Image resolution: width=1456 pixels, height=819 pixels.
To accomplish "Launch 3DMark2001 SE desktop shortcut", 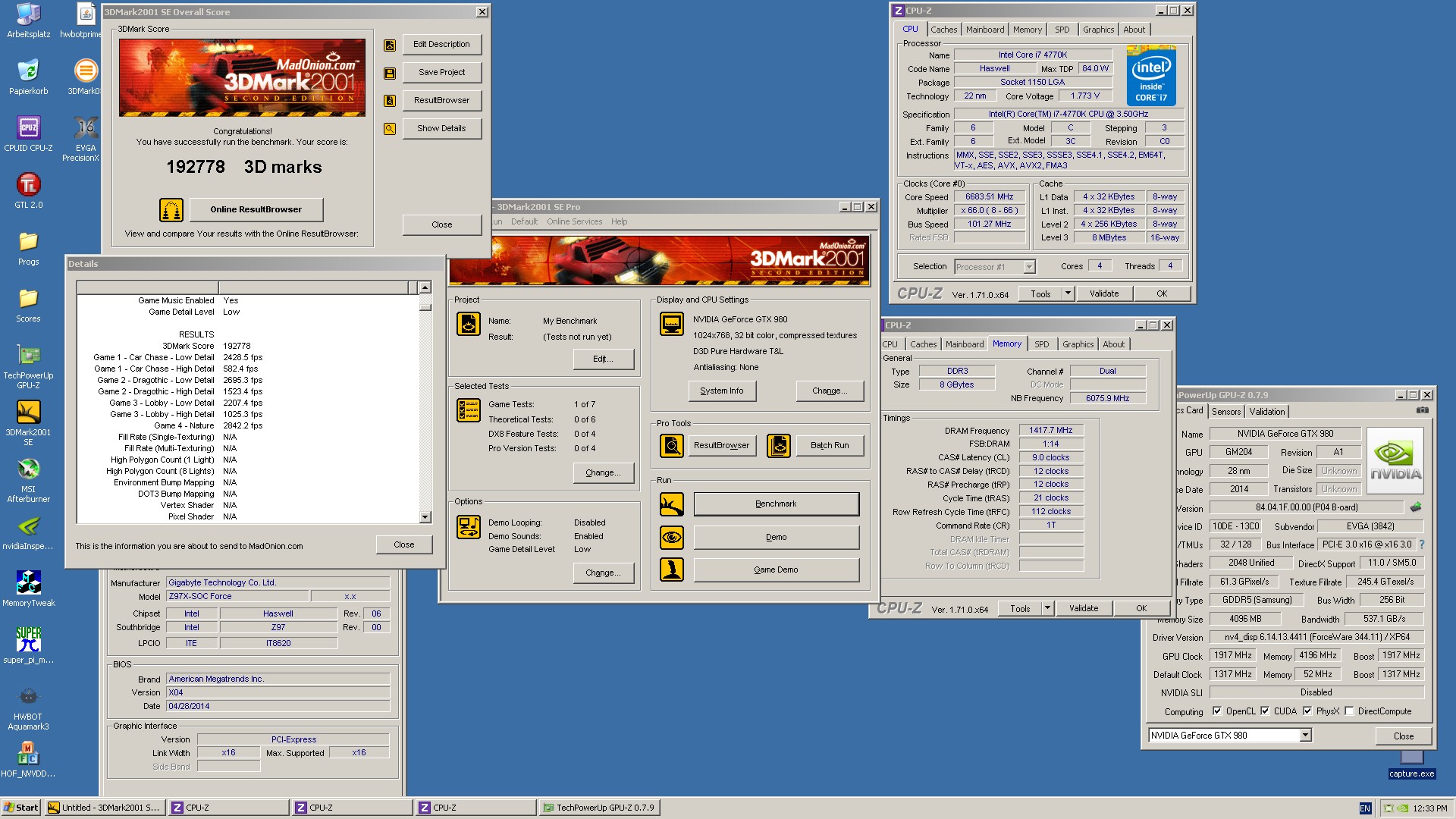I will [x=29, y=423].
